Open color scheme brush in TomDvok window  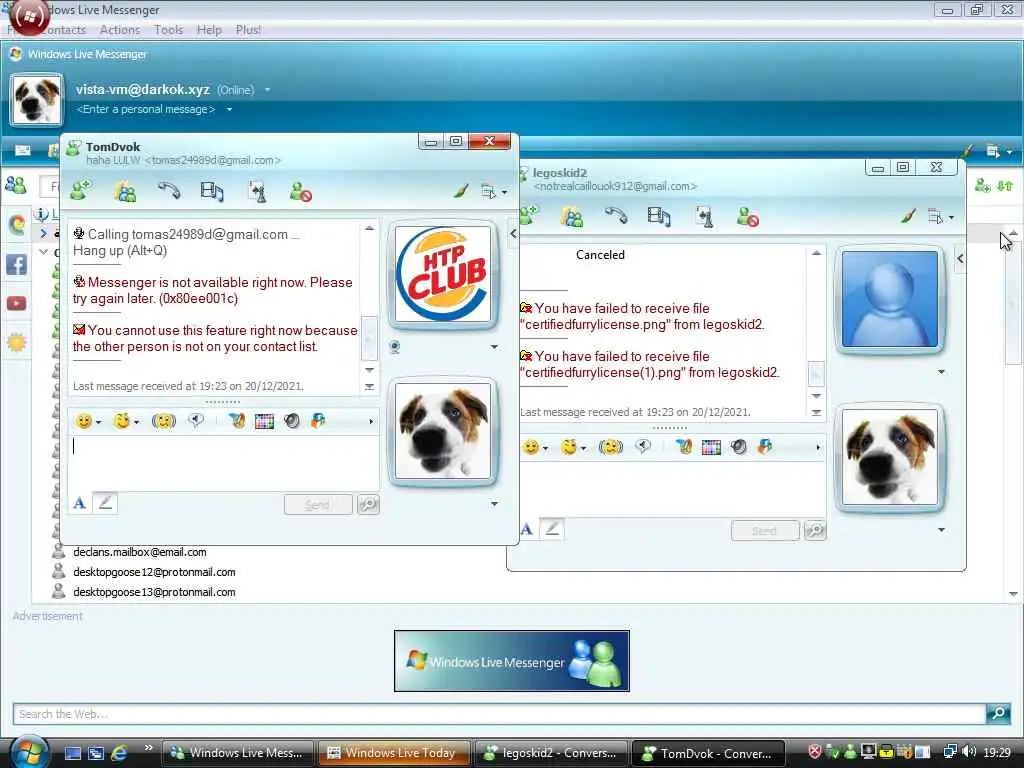point(461,191)
